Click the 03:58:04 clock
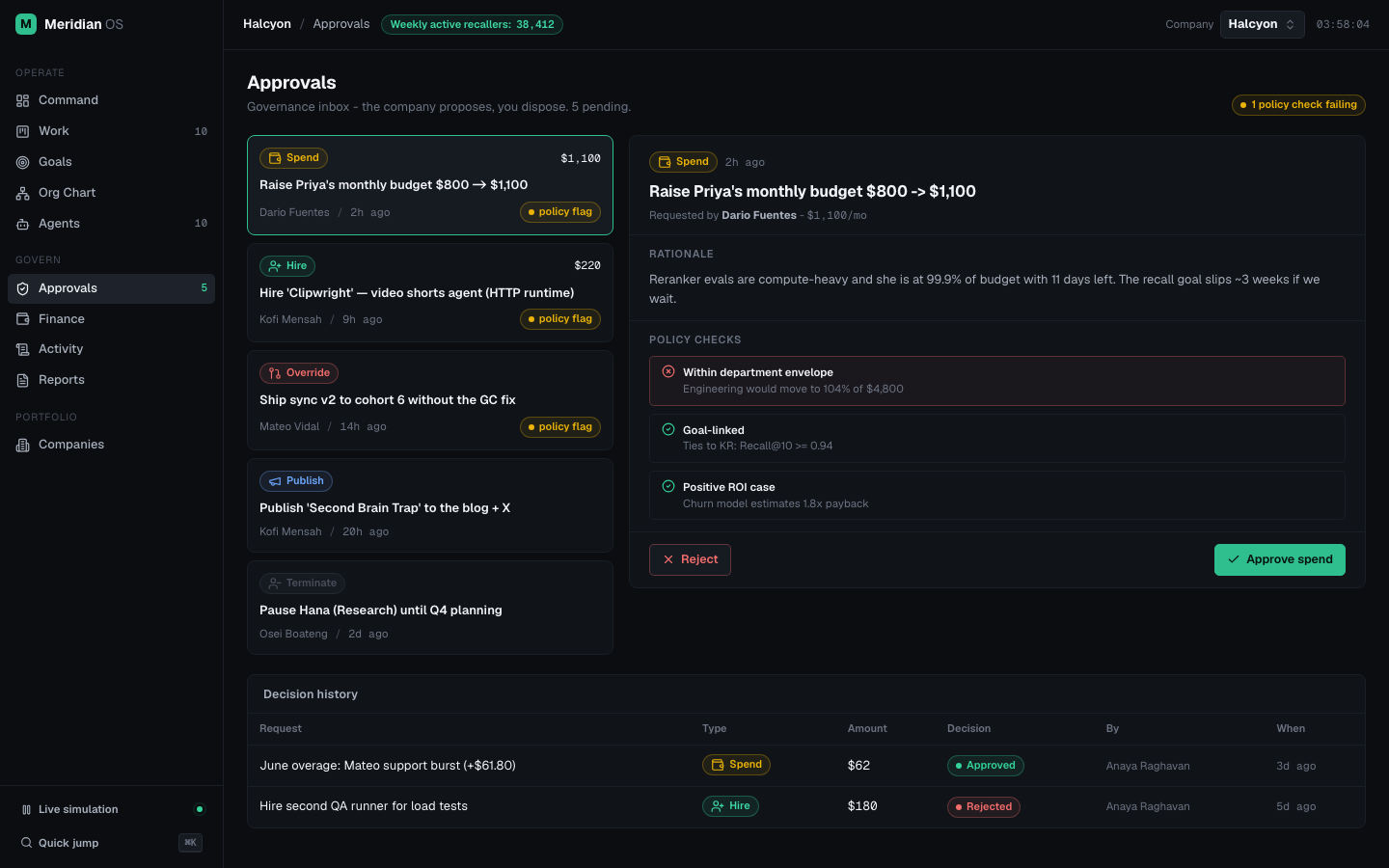This screenshot has width=1389, height=868. tap(1343, 24)
